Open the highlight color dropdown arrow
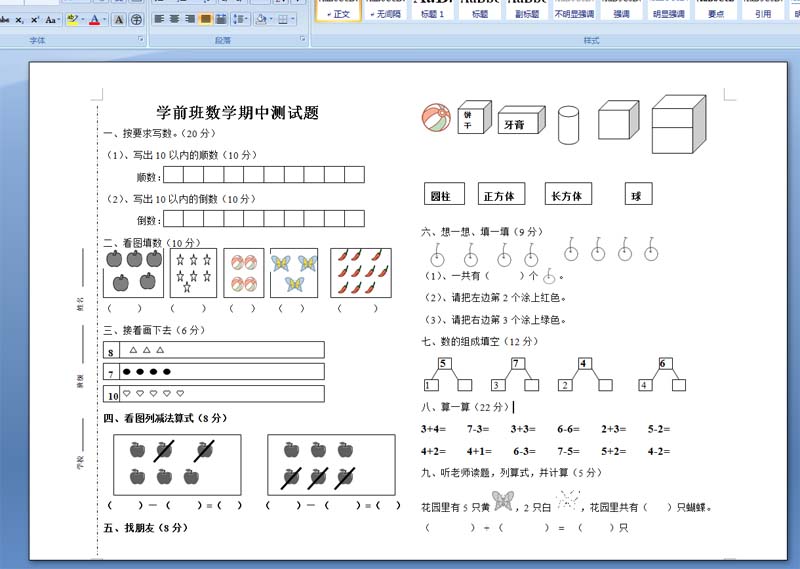 pyautogui.click(x=82, y=19)
